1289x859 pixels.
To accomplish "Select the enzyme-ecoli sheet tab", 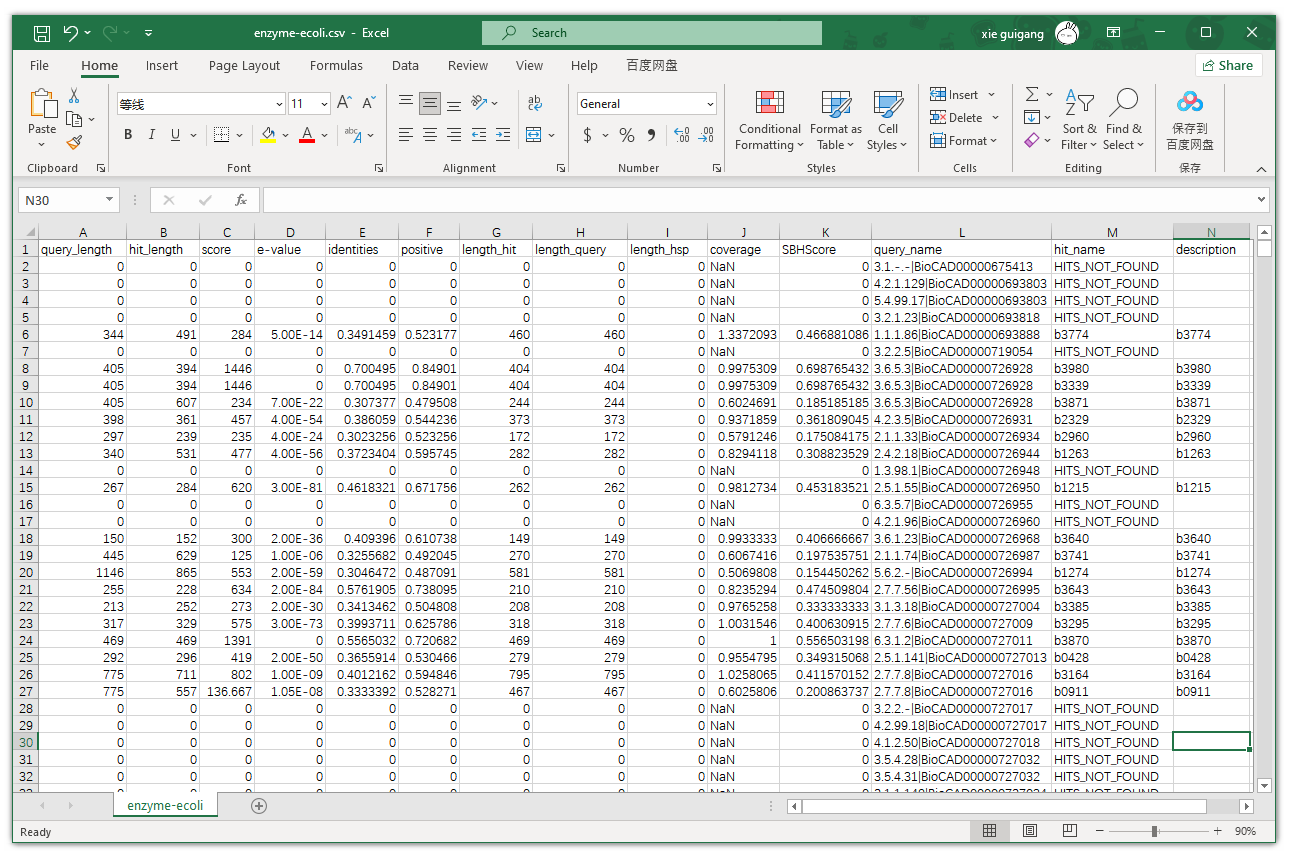I will pyautogui.click(x=165, y=806).
